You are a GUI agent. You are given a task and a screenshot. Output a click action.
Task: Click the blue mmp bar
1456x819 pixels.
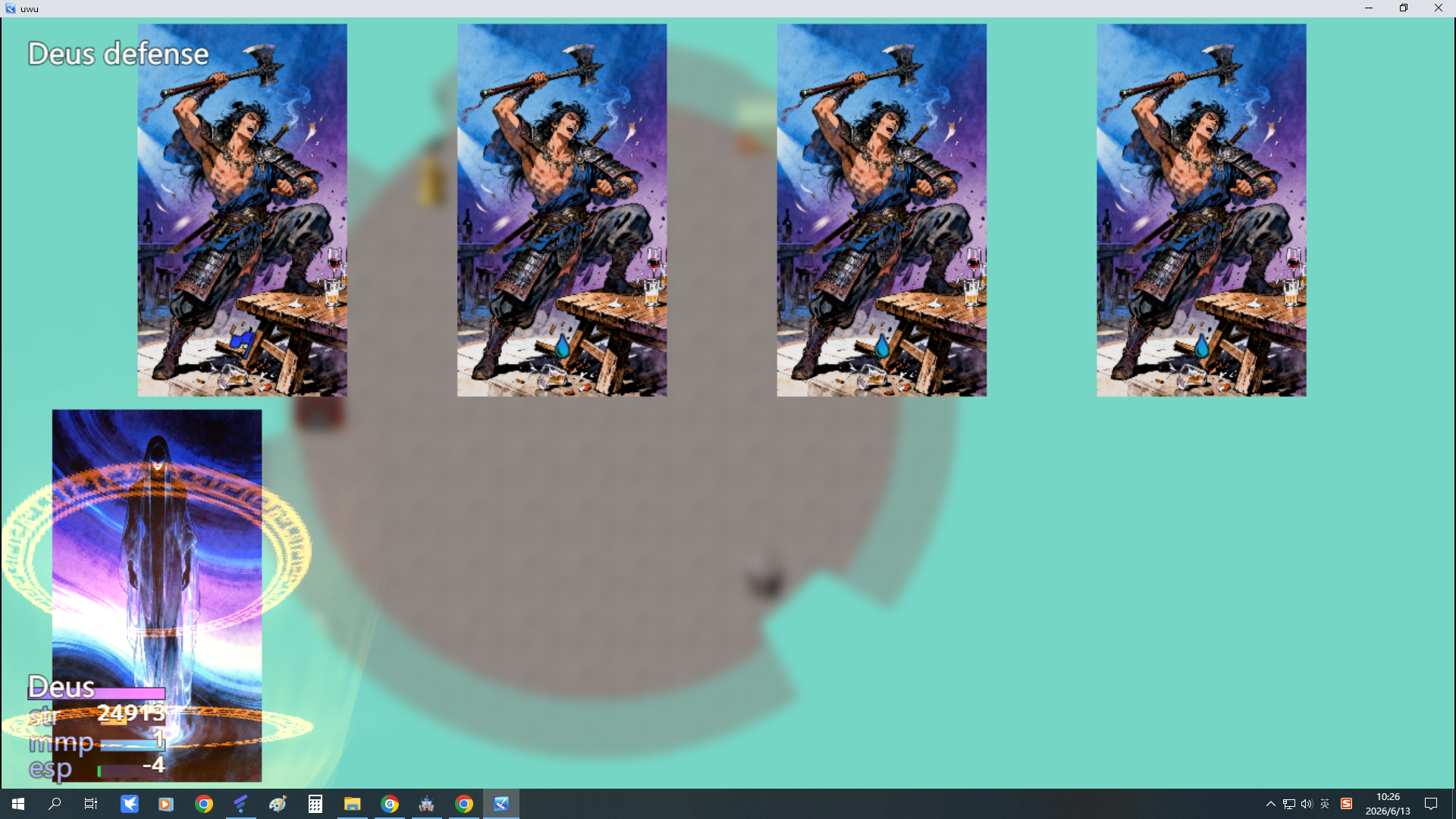132,744
